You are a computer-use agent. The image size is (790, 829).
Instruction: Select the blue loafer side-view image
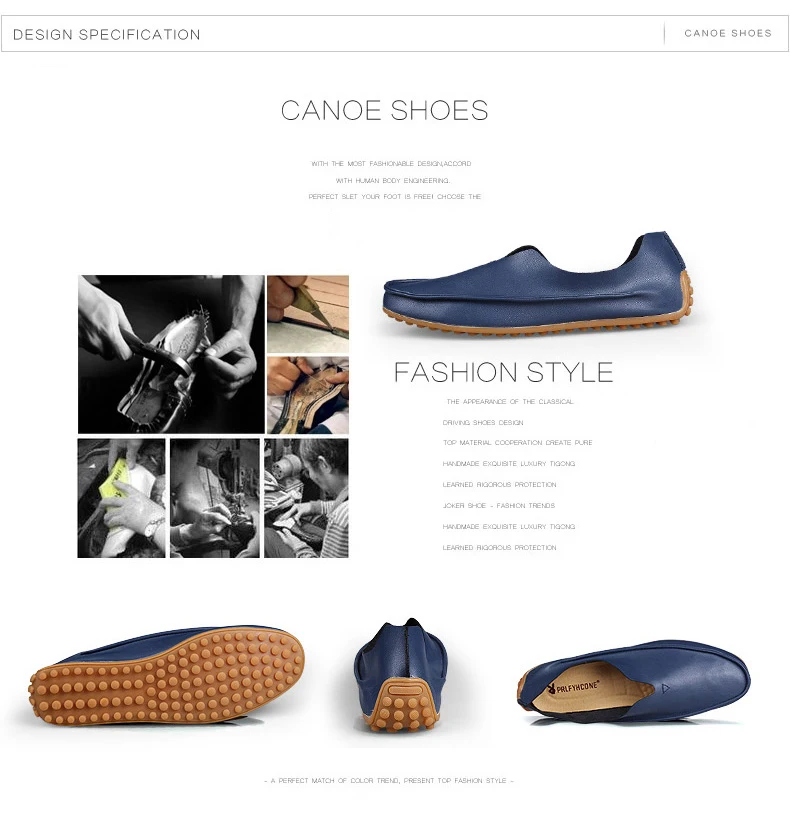tap(537, 283)
